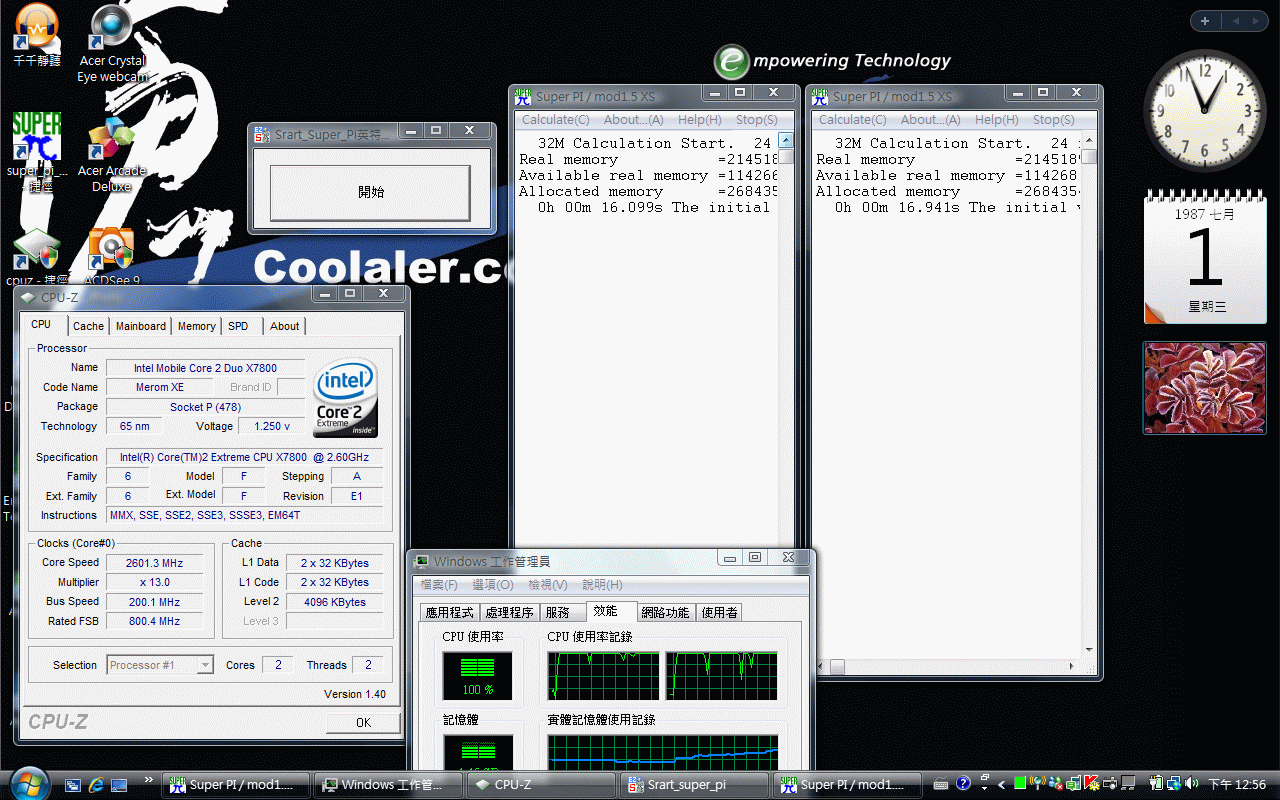Open Stop(S) menu in the 16.099s Super PI window
Viewport: 1280px width, 800px height.
pyautogui.click(x=757, y=120)
